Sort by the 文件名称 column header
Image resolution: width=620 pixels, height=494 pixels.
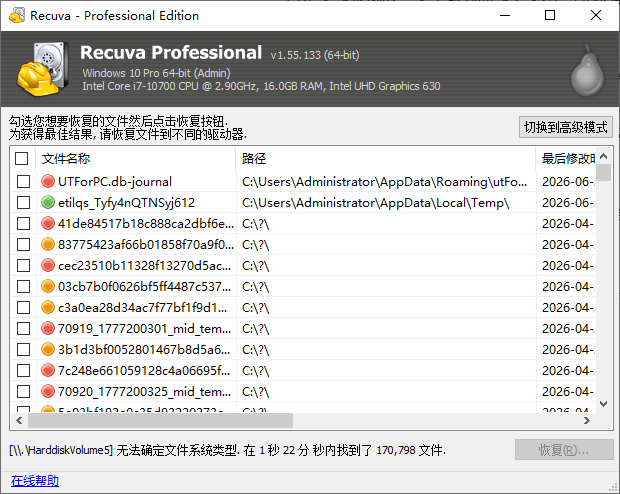click(135, 159)
